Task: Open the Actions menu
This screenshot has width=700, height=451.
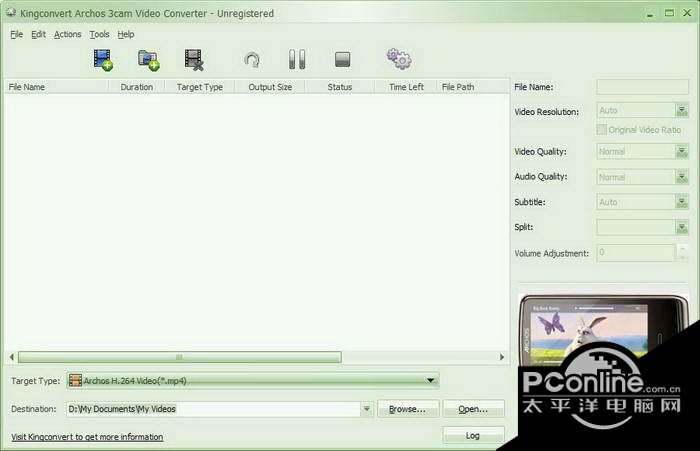Action: click(x=67, y=34)
